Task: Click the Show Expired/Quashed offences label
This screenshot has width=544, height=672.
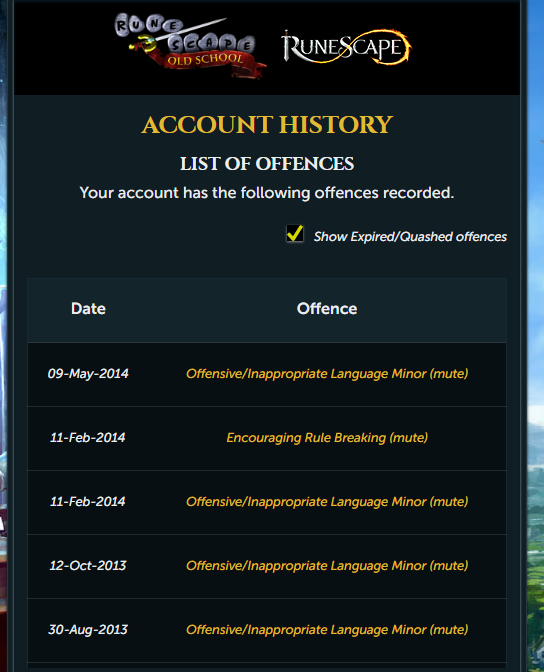Action: (410, 237)
